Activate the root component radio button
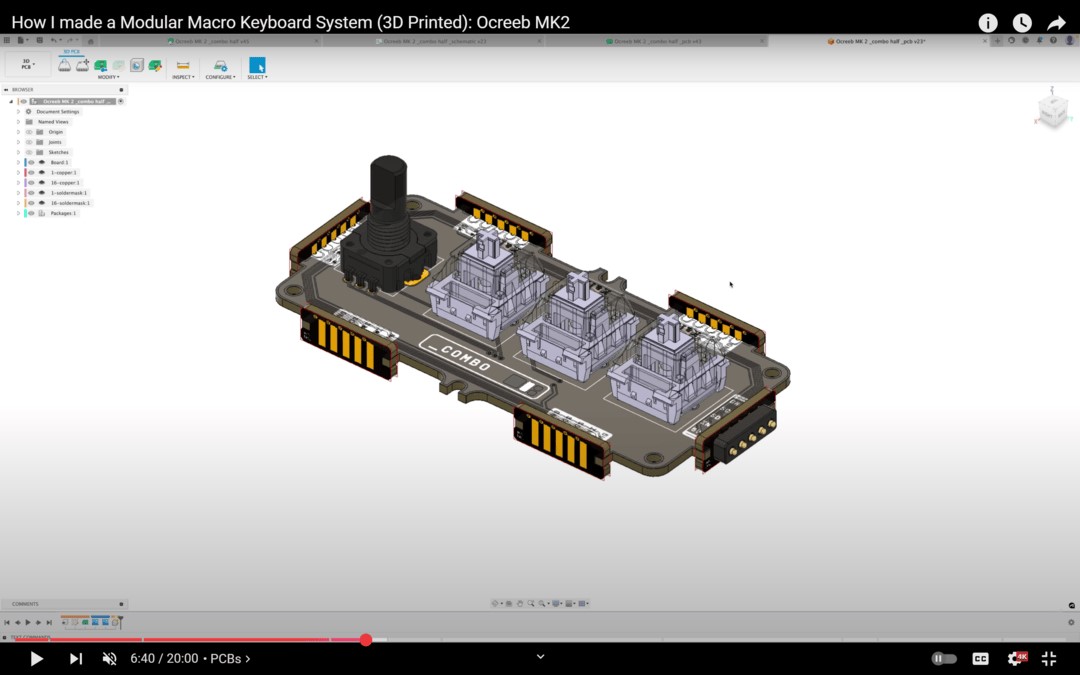This screenshot has width=1080, height=675. (x=121, y=101)
